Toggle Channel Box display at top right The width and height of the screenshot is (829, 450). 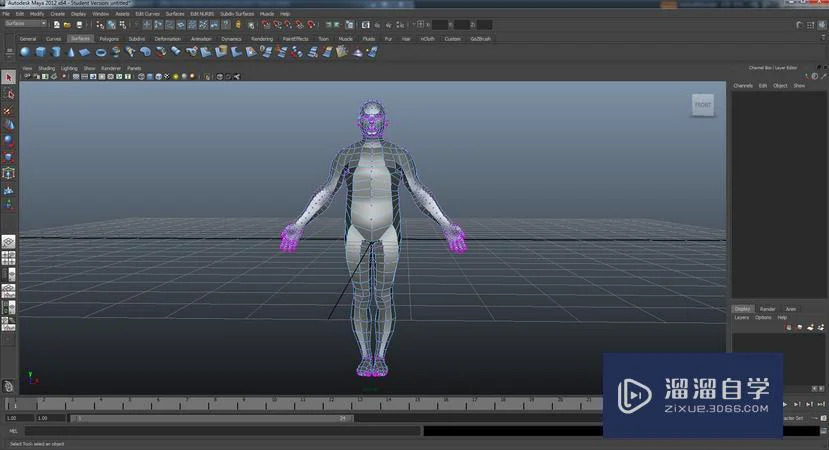[x=823, y=25]
